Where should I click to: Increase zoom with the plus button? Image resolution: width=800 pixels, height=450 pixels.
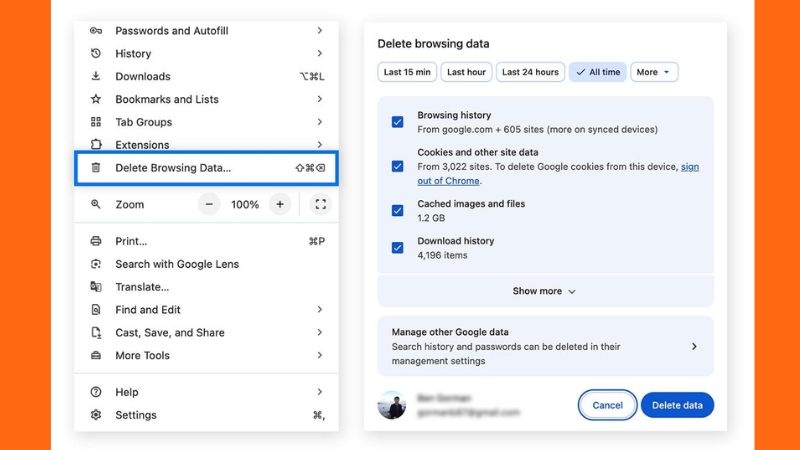[x=280, y=204]
